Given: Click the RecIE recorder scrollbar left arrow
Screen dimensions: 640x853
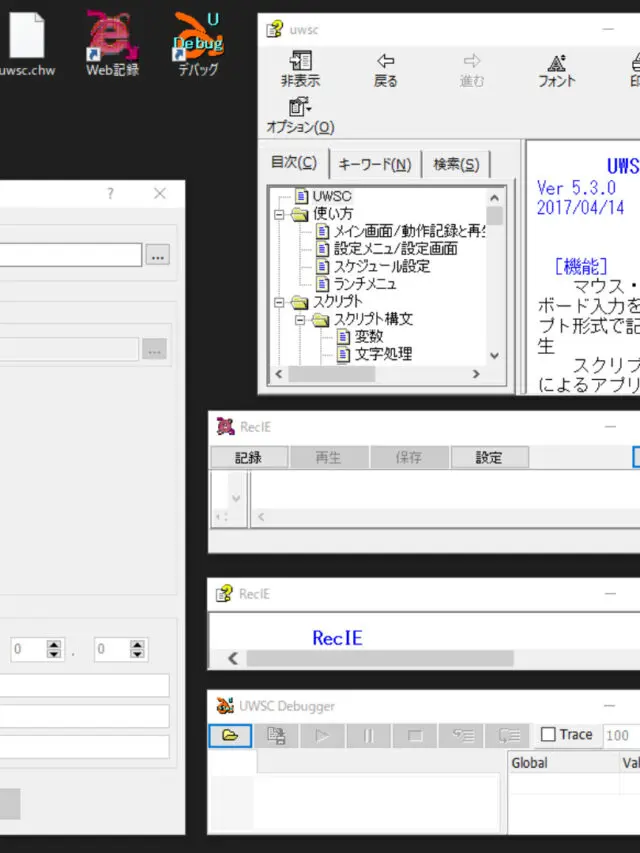Looking at the screenshot, I should [261, 517].
